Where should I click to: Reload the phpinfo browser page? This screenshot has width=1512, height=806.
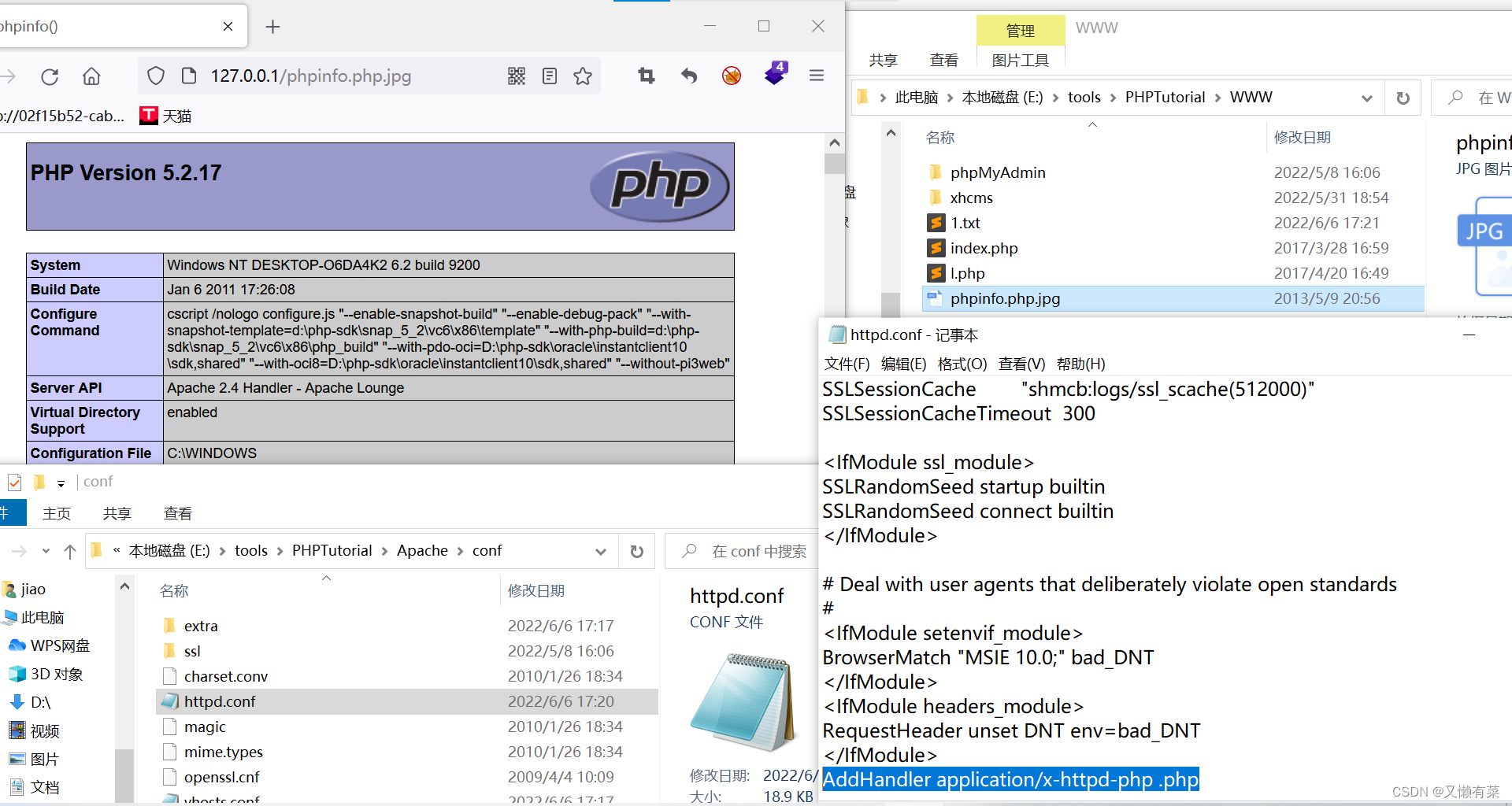[50, 76]
